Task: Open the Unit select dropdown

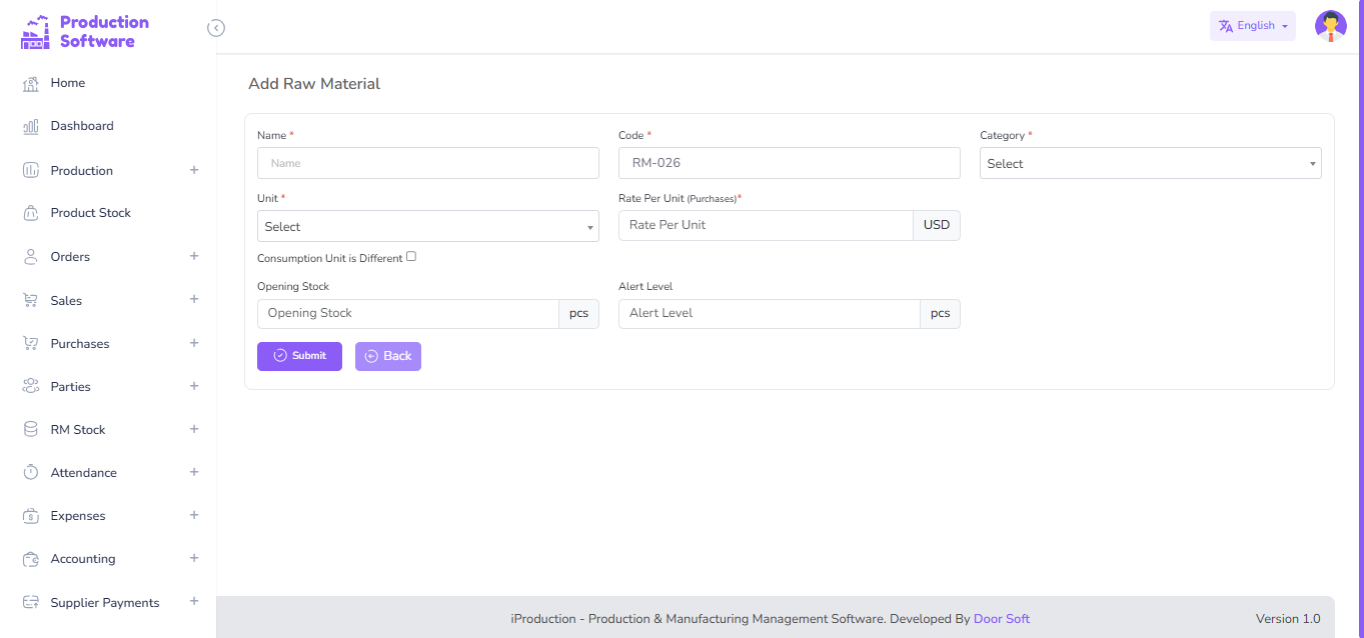Action: click(428, 227)
